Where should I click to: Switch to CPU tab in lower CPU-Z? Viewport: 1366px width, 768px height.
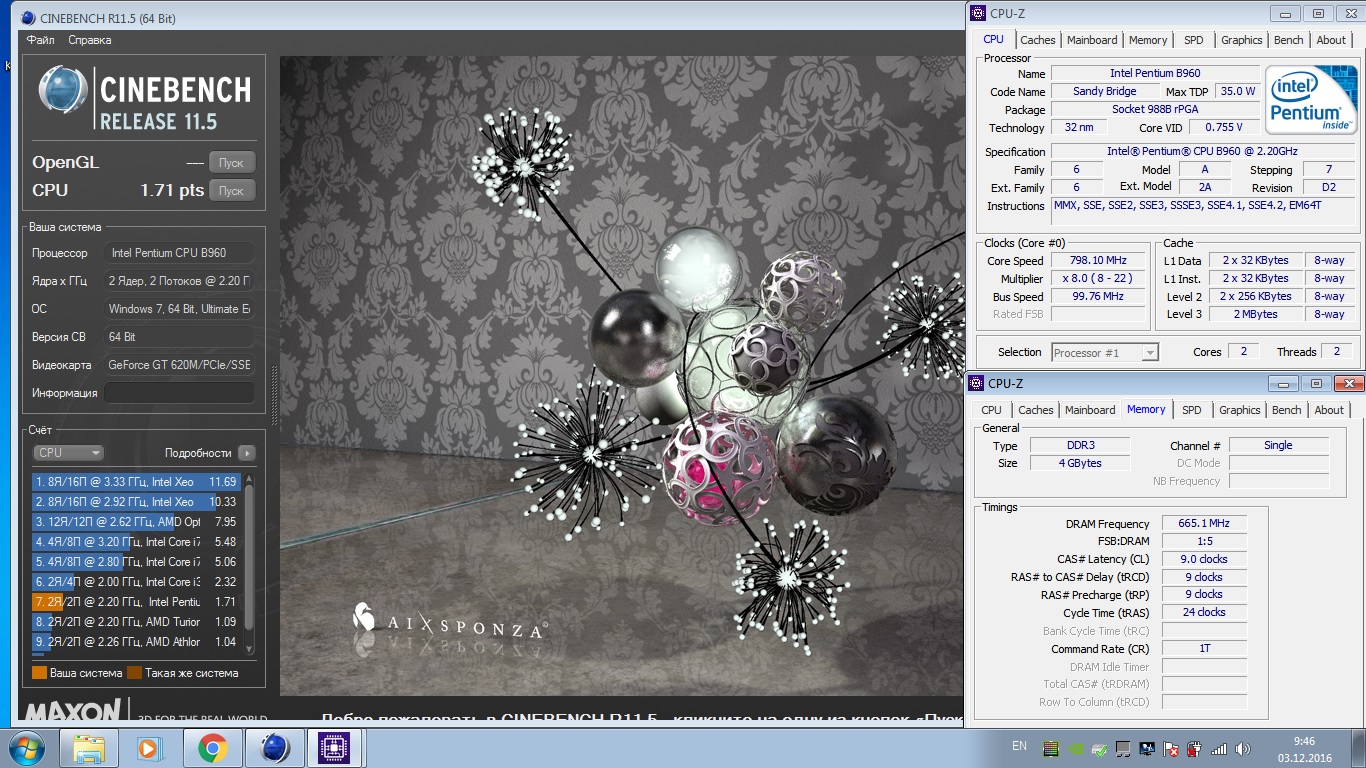click(991, 410)
